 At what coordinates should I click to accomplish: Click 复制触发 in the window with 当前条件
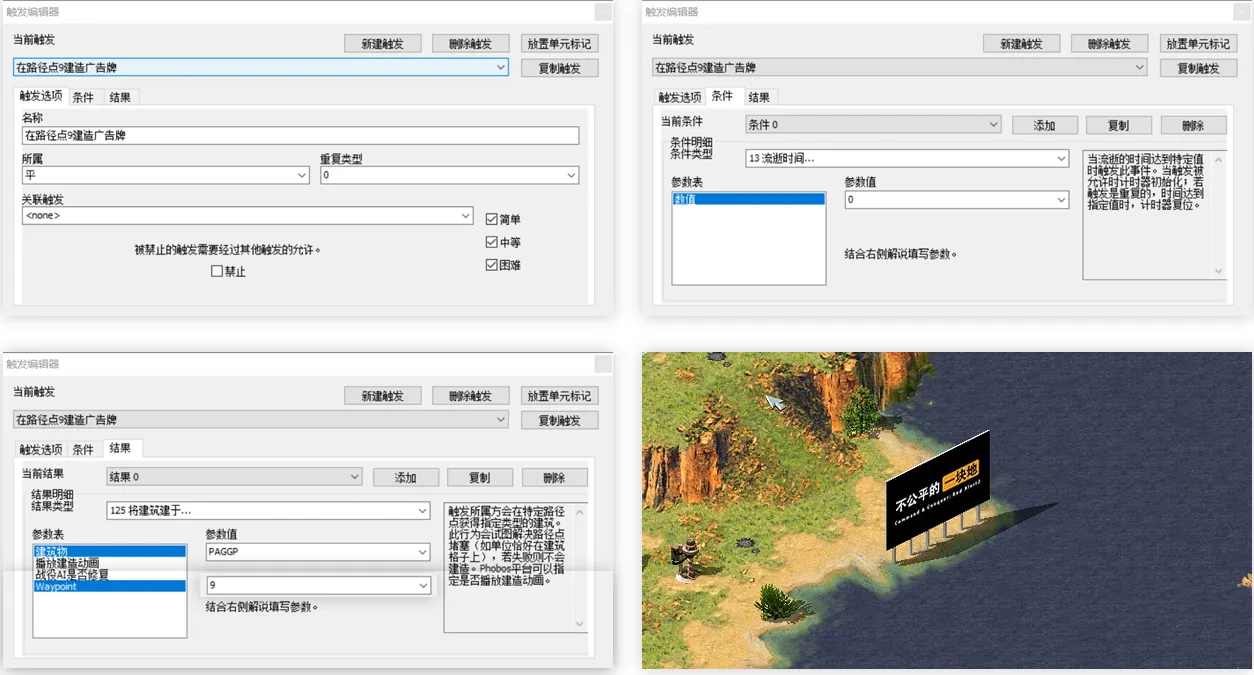(x=1197, y=68)
